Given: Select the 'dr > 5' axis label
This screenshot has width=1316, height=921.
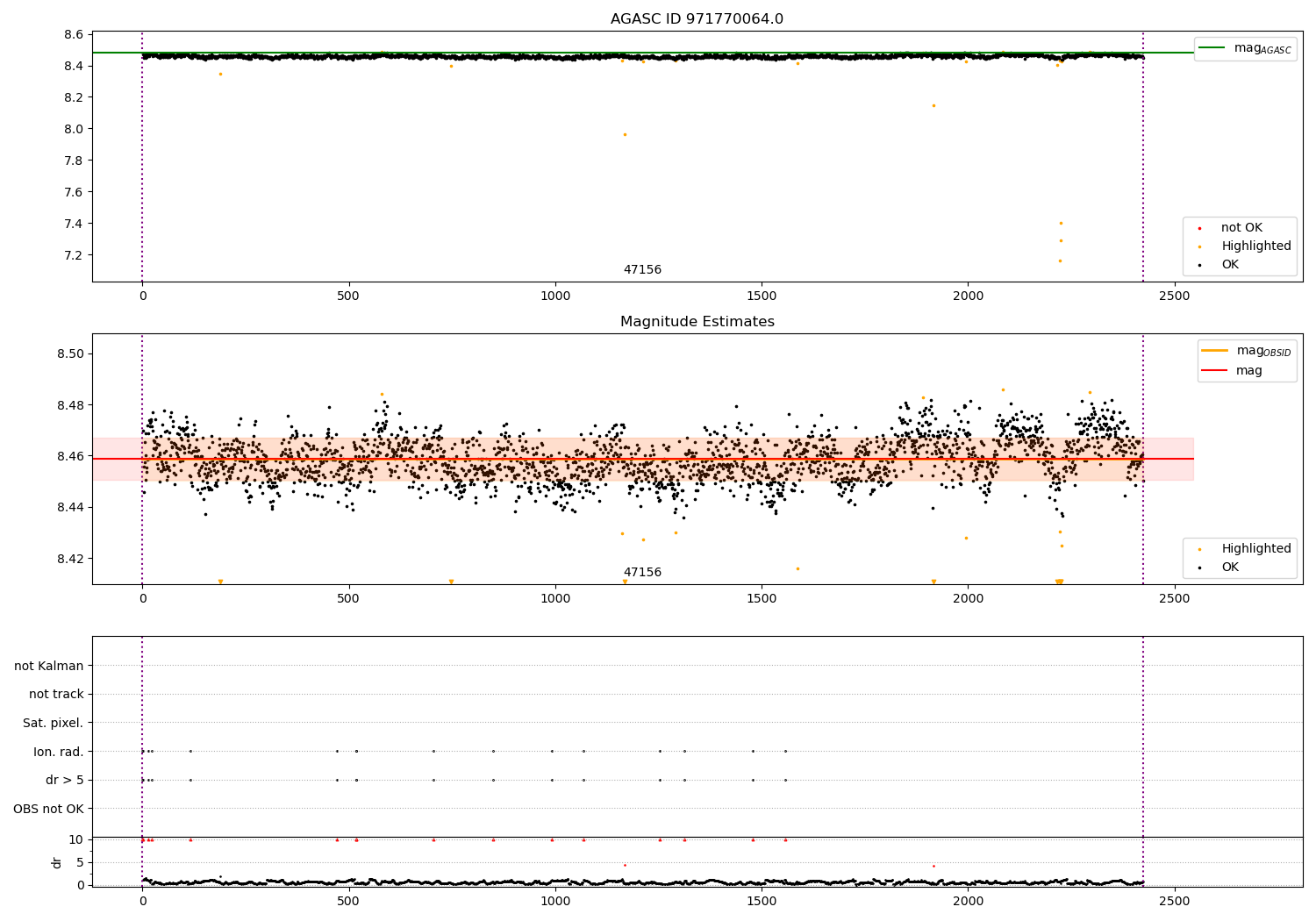Looking at the screenshot, I should pos(65,781).
